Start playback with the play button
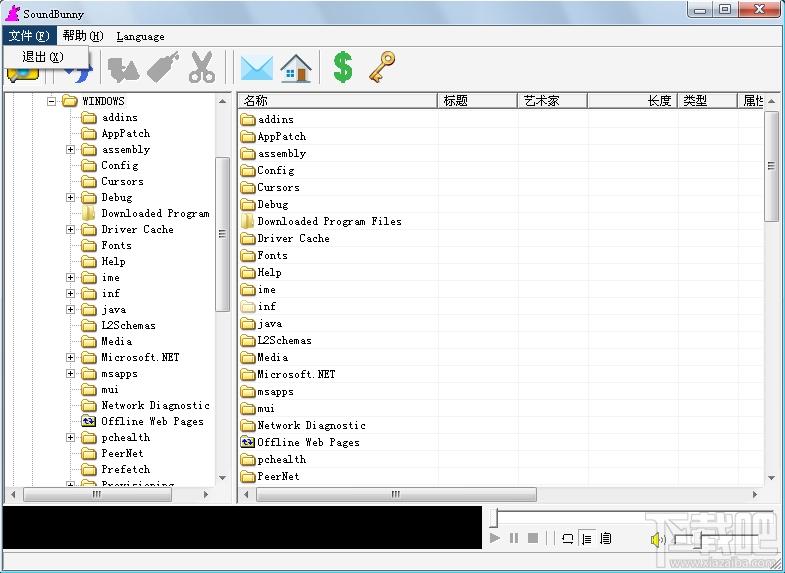The width and height of the screenshot is (785, 573). coord(495,538)
